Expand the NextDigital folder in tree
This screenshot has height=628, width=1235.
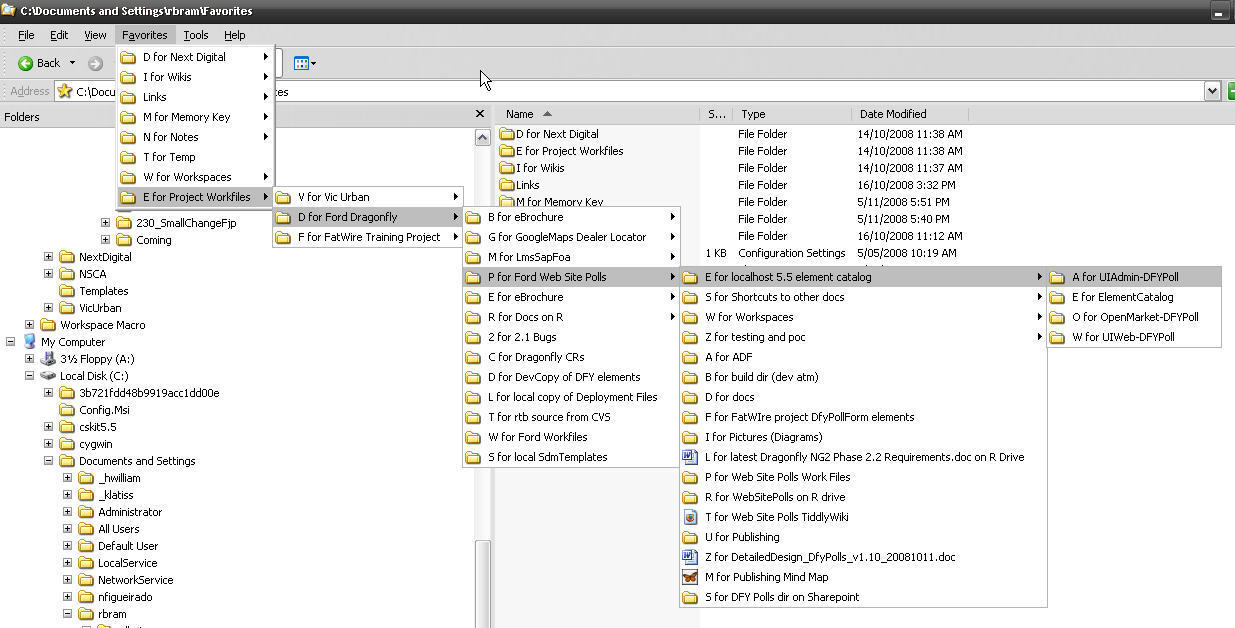coord(48,257)
